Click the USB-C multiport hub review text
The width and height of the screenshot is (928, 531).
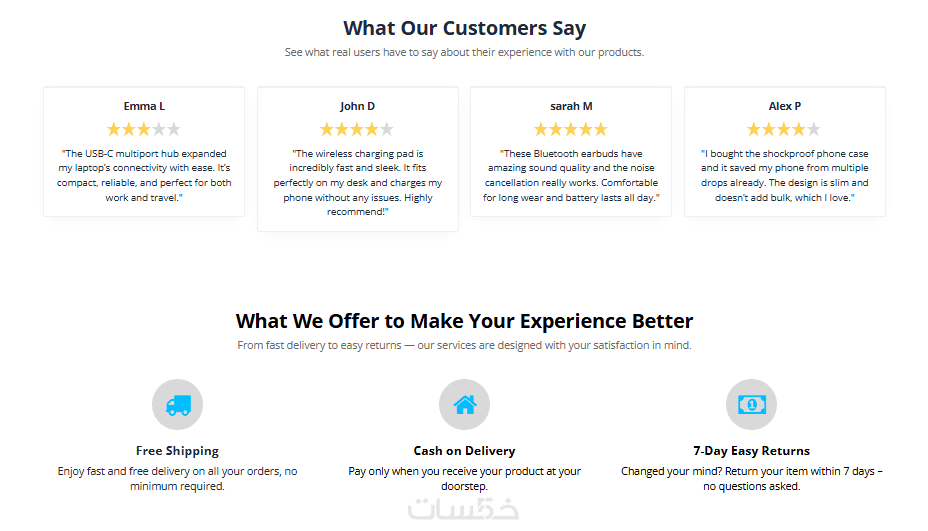[x=144, y=176]
